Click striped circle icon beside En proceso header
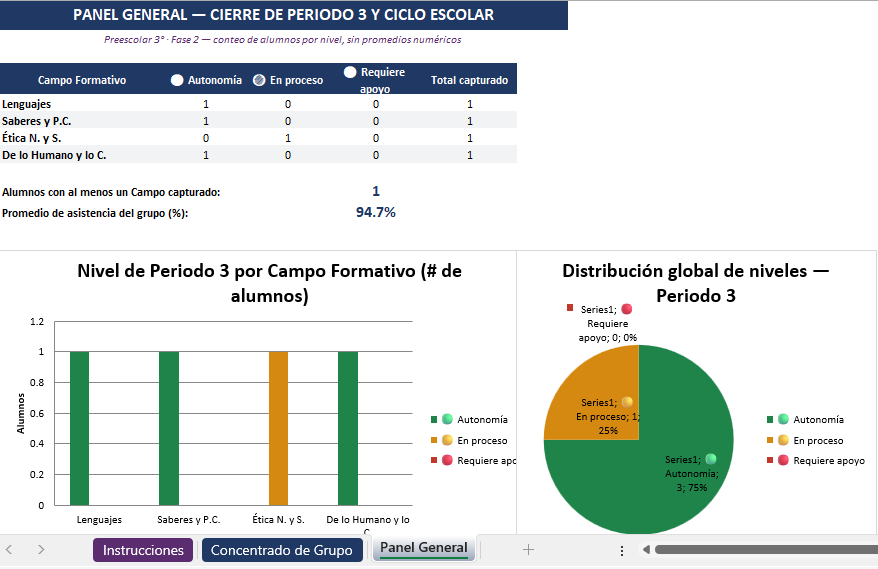 point(259,80)
